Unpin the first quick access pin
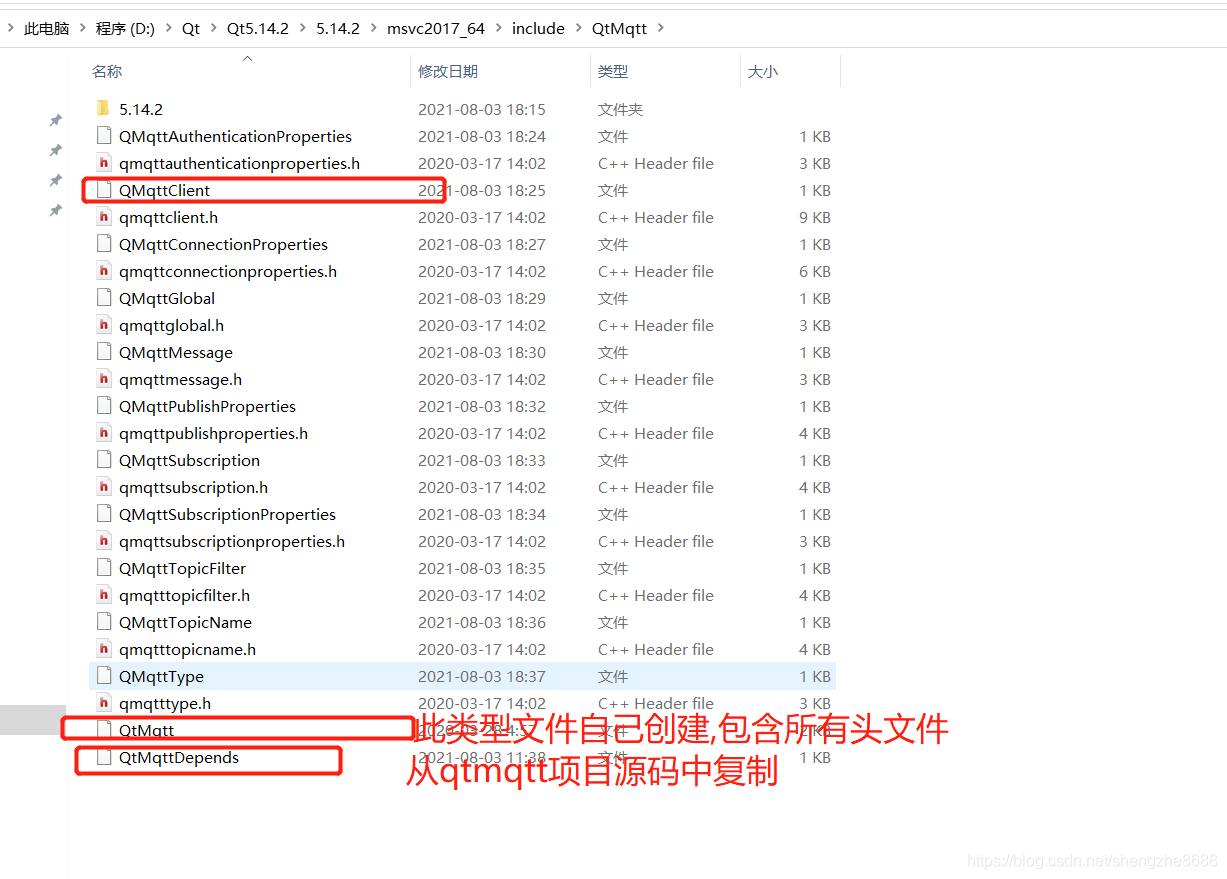The height and width of the screenshot is (879, 1227). click(x=56, y=120)
